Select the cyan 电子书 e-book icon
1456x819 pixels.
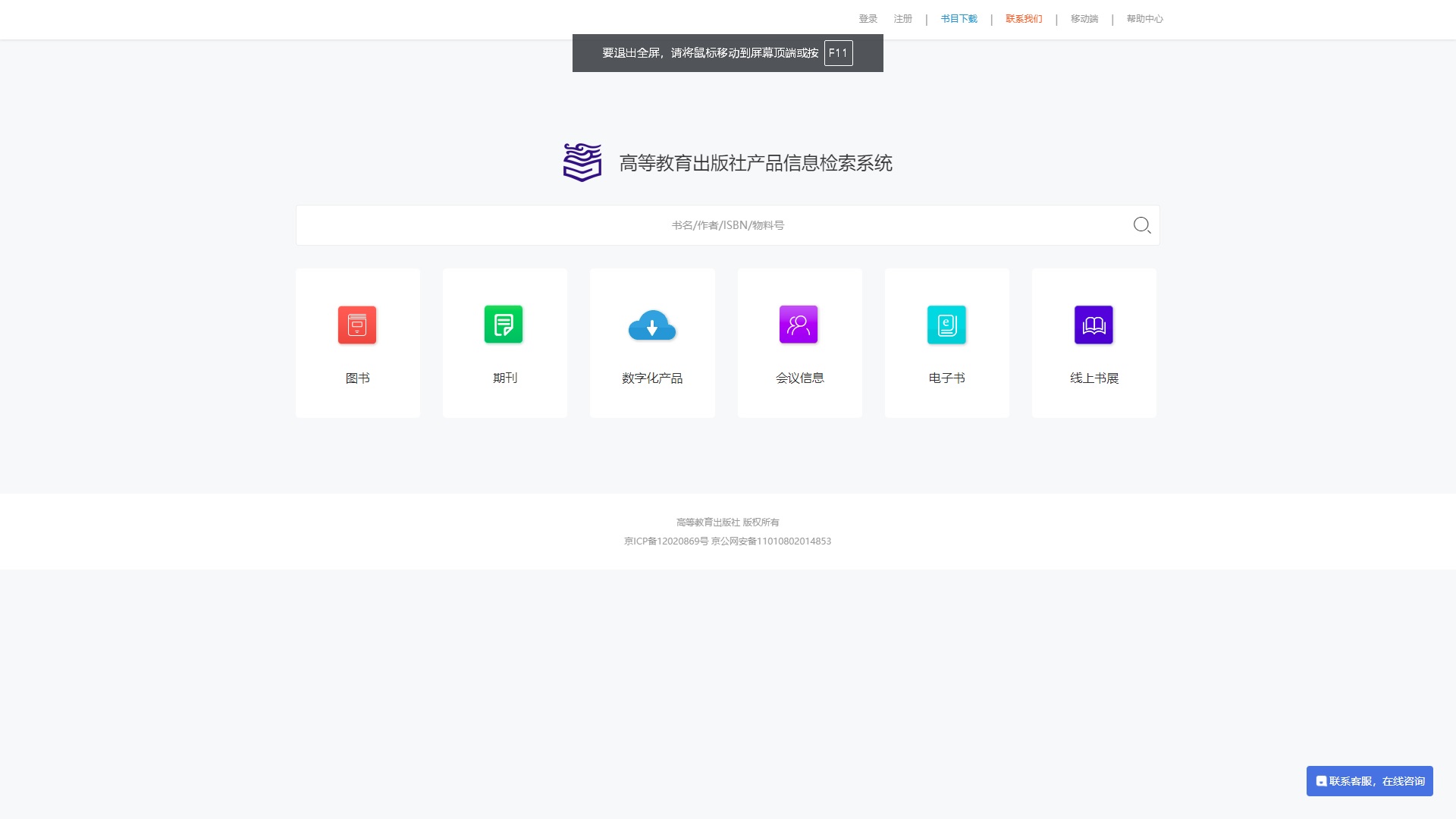click(946, 325)
